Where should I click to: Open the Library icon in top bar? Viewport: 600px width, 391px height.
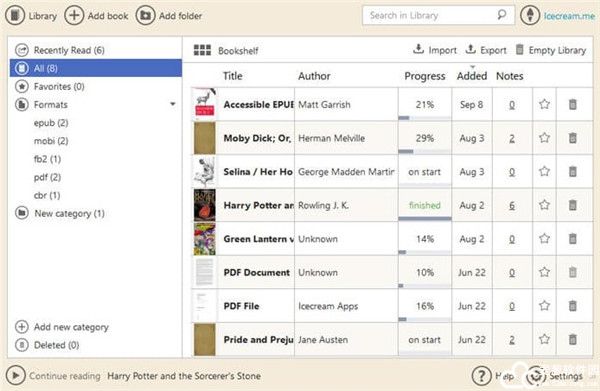pyautogui.click(x=15, y=15)
